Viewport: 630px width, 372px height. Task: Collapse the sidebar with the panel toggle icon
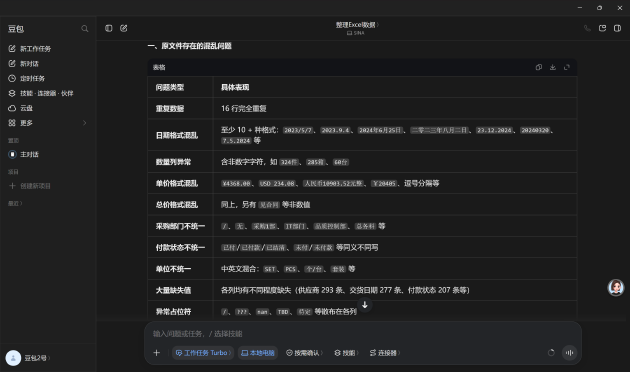coord(109,28)
